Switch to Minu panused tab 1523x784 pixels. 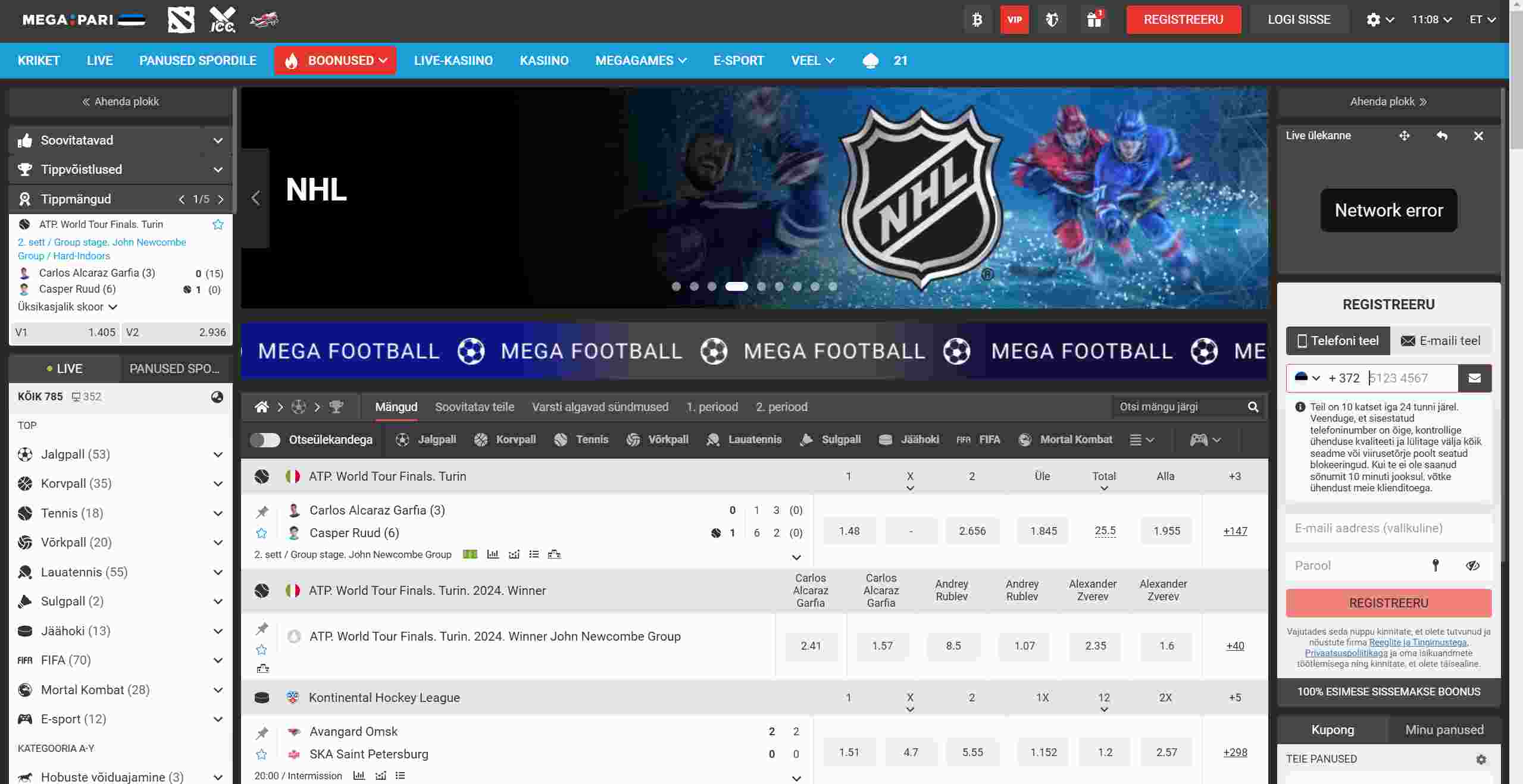click(x=1444, y=730)
